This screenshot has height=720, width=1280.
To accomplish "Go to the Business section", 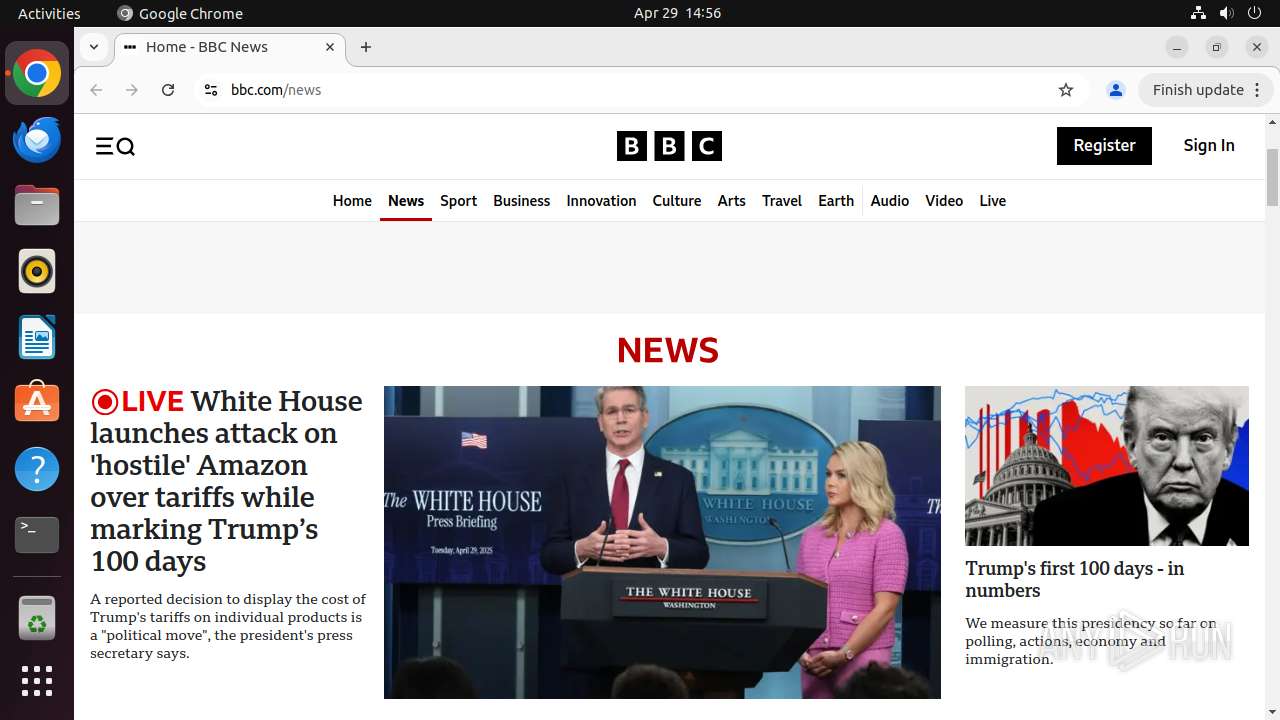I will click(x=522, y=201).
